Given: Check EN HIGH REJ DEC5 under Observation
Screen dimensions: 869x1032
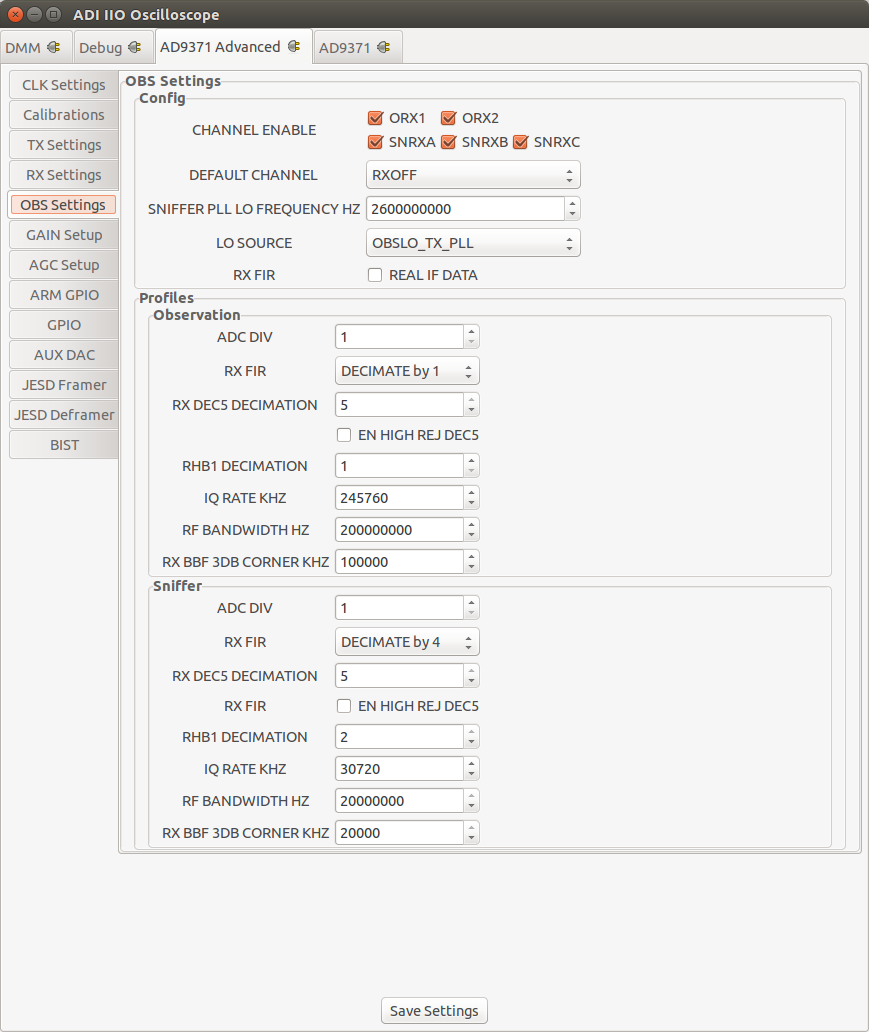Looking at the screenshot, I should point(344,434).
